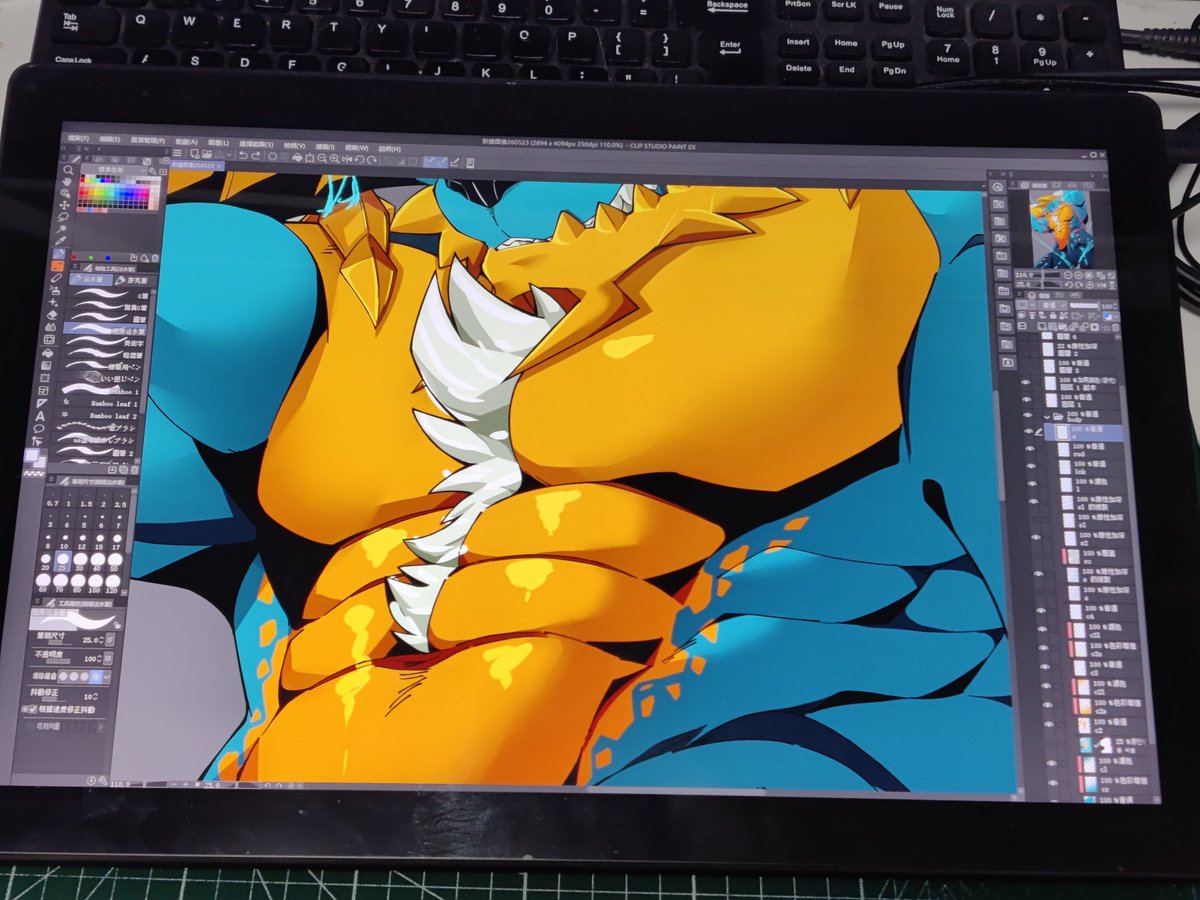
Task: Toggle visibility of sc layer
Action: pyautogui.click(x=1037, y=556)
